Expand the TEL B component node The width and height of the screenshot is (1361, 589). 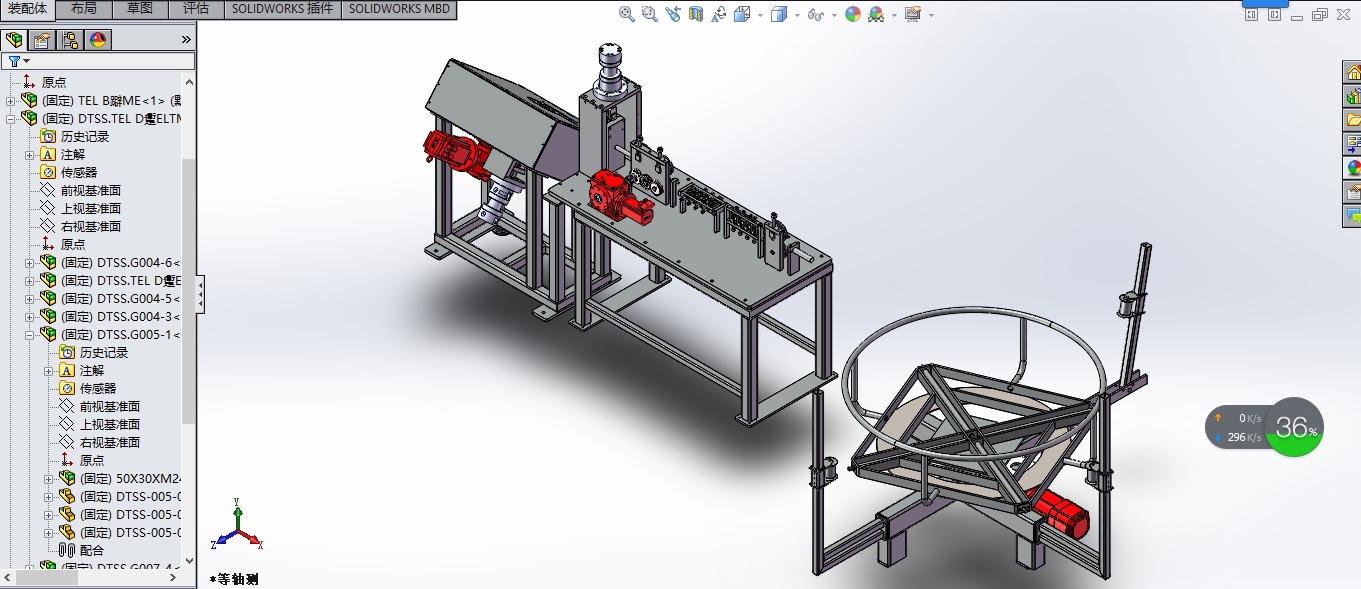pyautogui.click(x=11, y=101)
